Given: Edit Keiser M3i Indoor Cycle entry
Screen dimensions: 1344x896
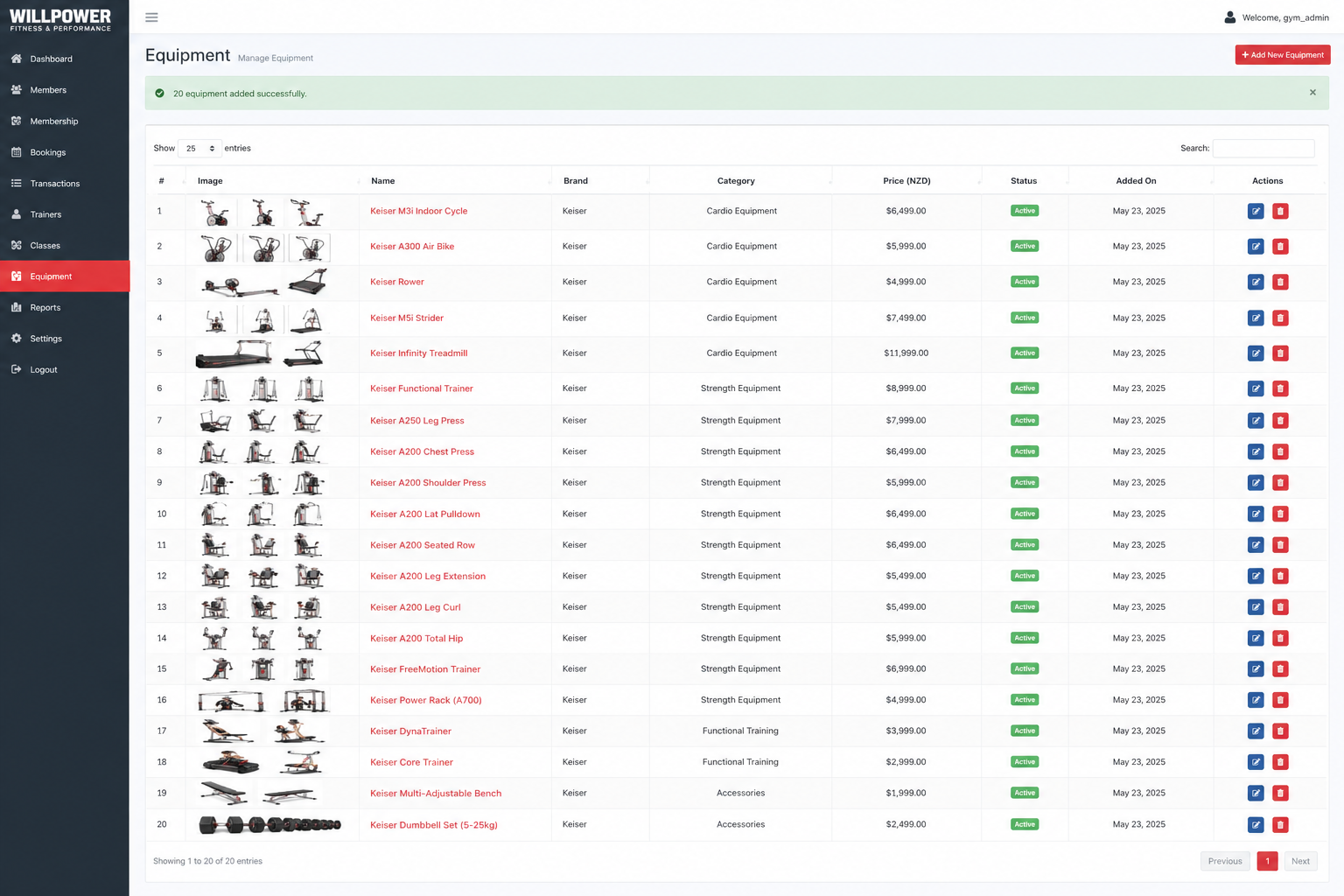Looking at the screenshot, I should [x=1256, y=211].
